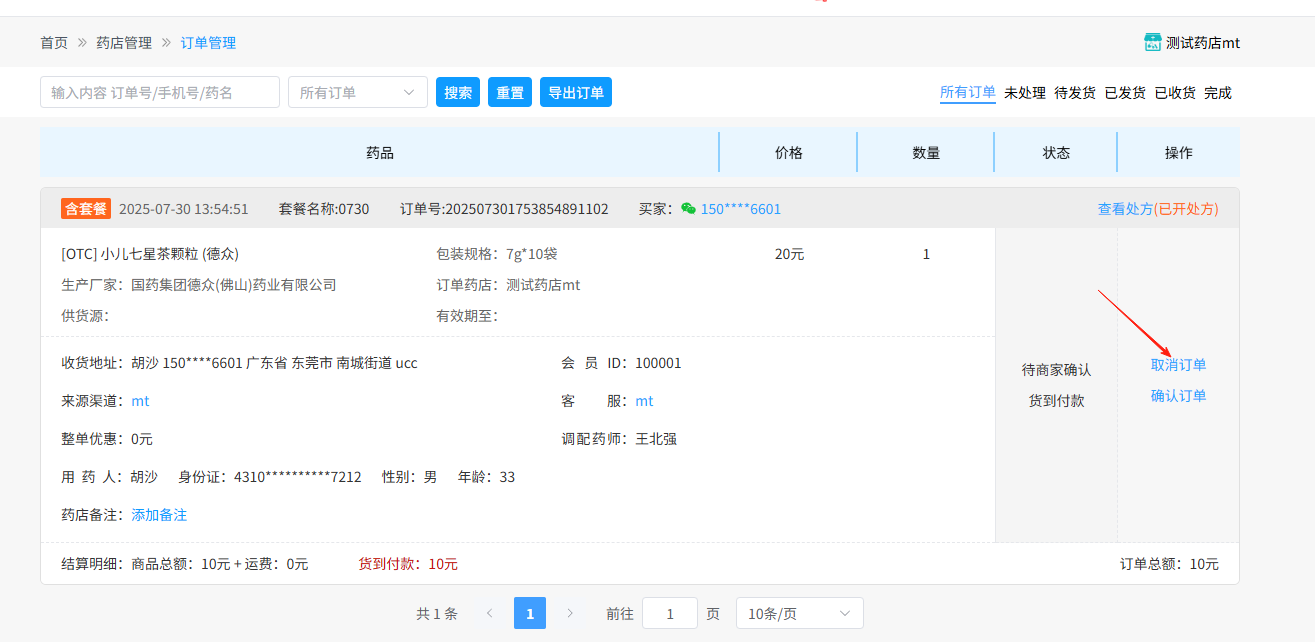Click the 数量 column header
Screen dimensions: 1315x642
click(926, 153)
